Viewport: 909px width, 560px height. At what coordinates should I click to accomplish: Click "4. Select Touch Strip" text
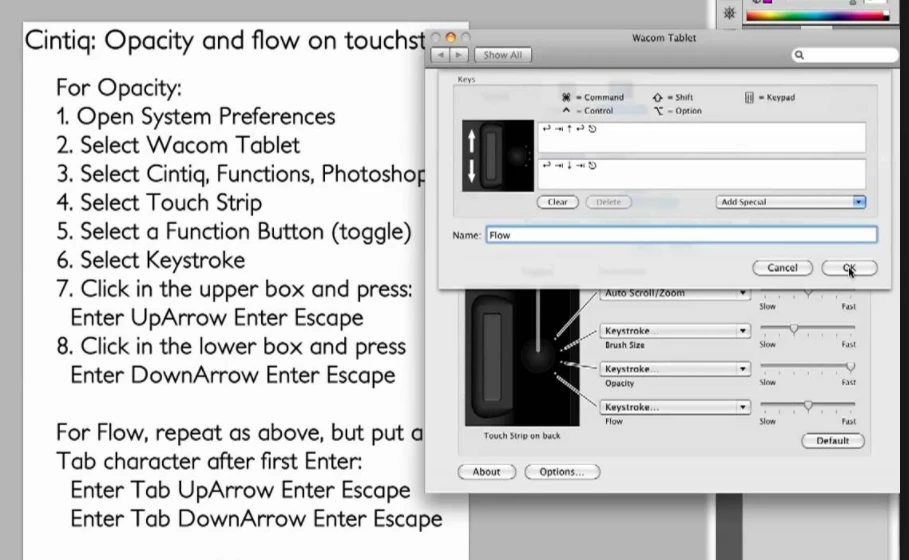[159, 202]
